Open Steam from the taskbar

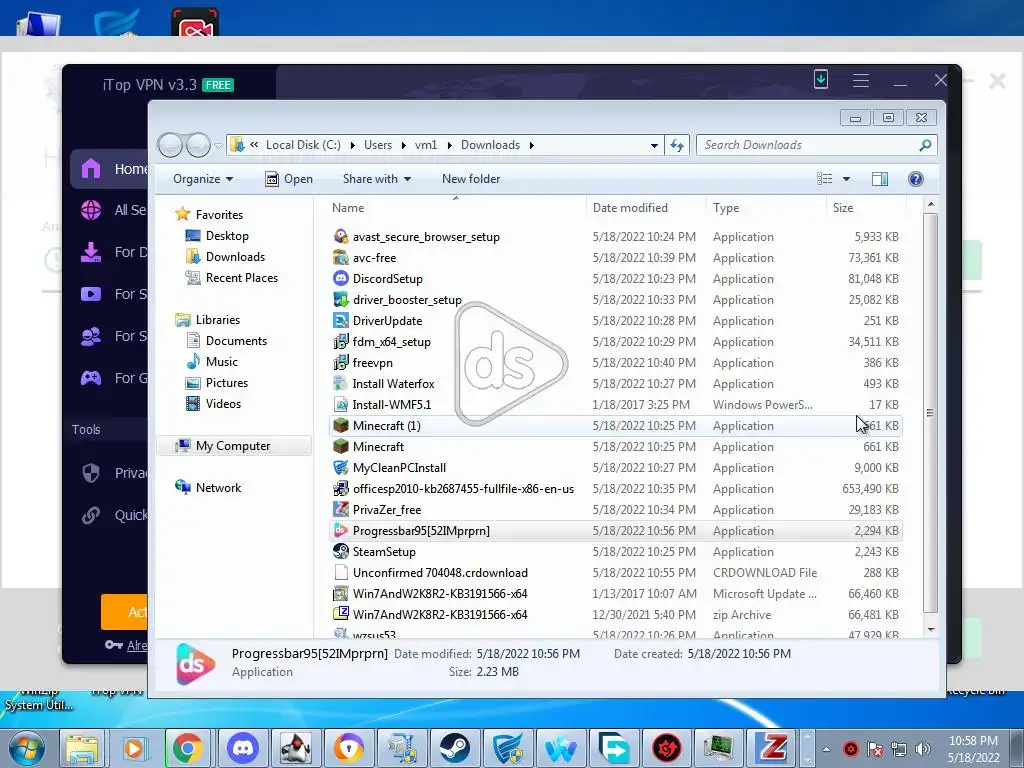tap(455, 748)
